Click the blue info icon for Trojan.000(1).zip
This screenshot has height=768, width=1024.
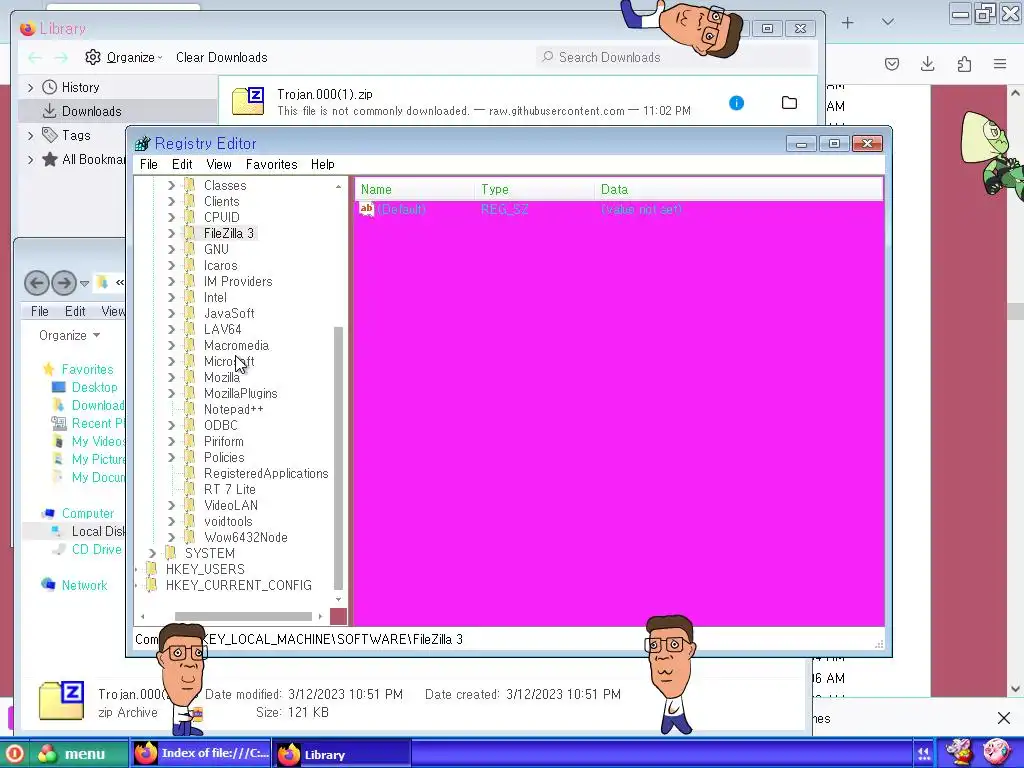click(x=737, y=103)
